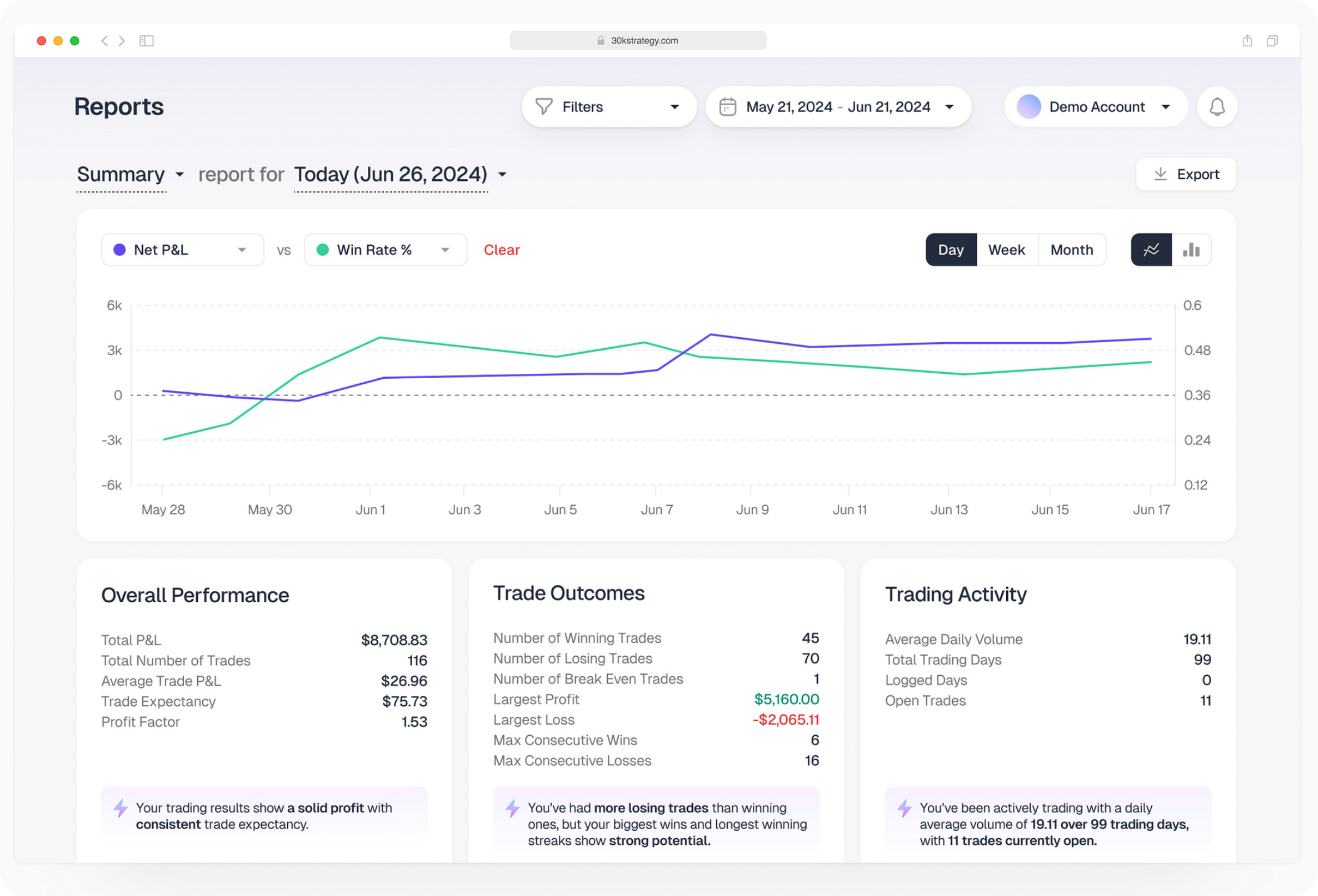Click the Jun 9 axis label
1318x896 pixels.
coord(752,509)
